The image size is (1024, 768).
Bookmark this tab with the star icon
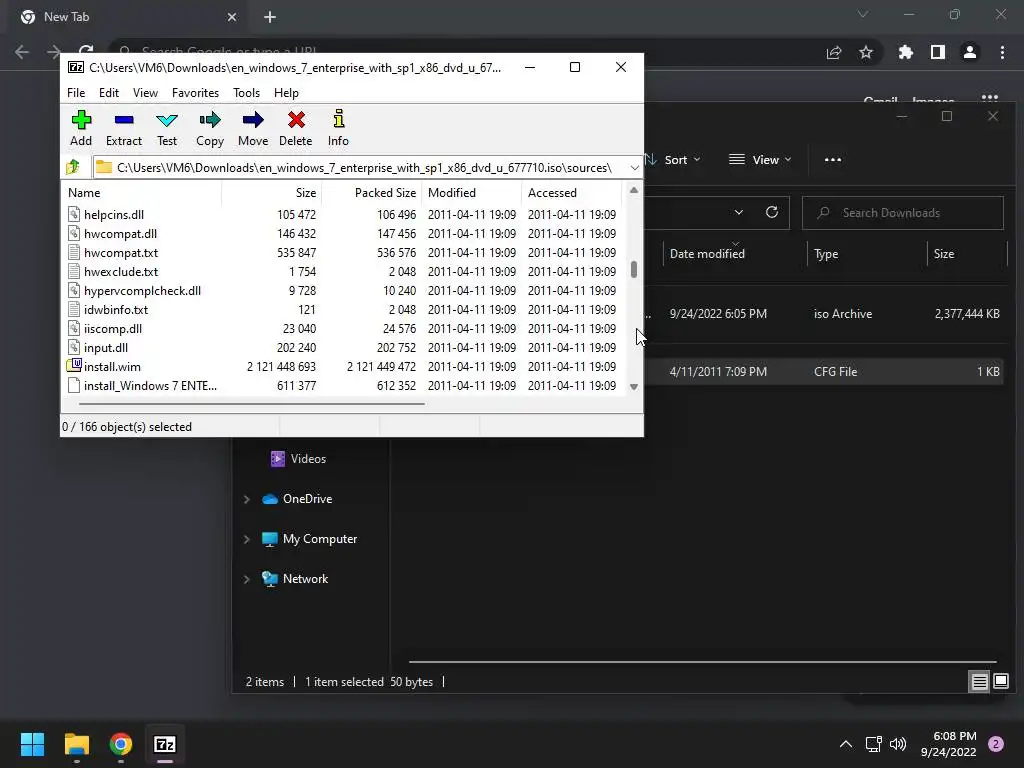click(x=866, y=52)
